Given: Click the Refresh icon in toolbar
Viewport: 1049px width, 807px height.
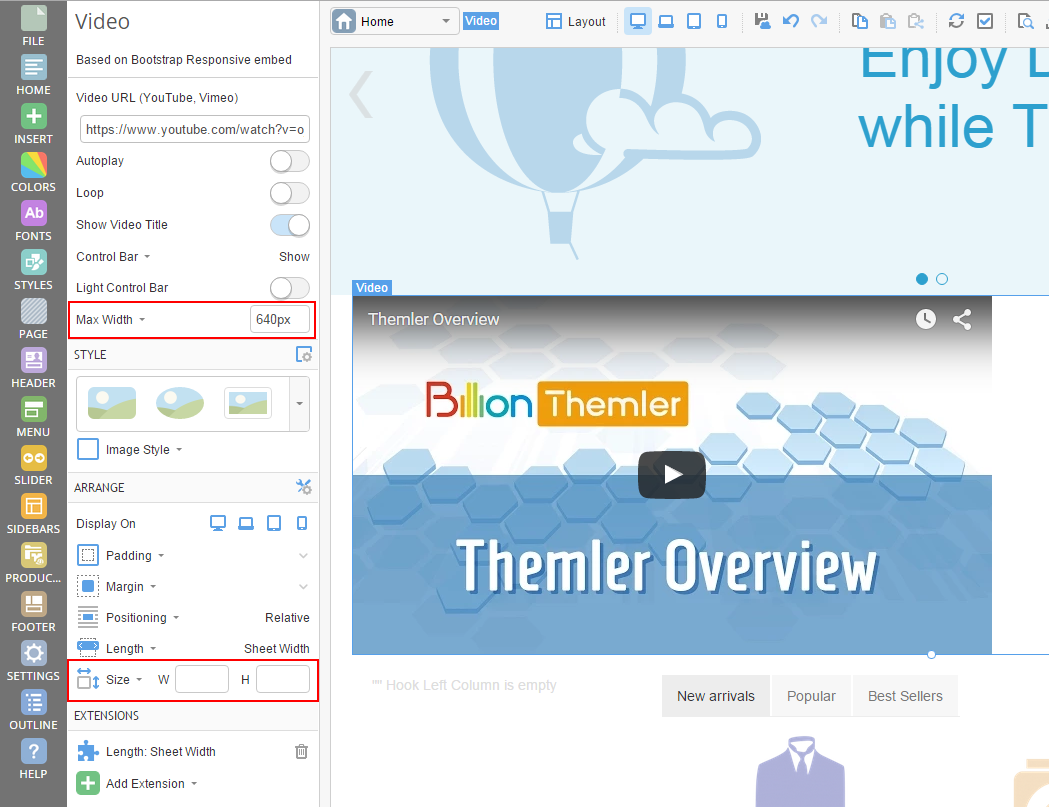Looking at the screenshot, I should (x=956, y=21).
